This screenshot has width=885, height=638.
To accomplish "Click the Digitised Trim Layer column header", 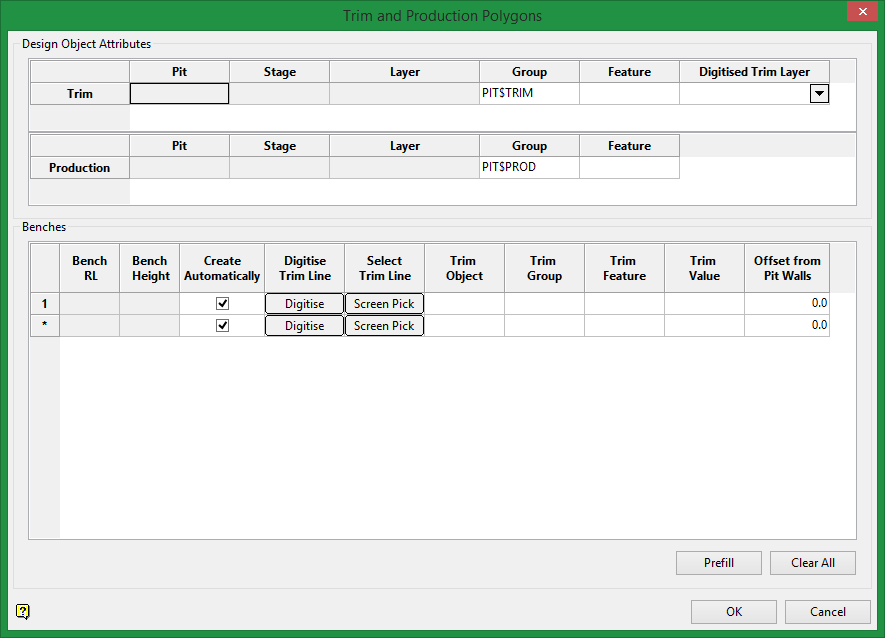I will pos(755,72).
